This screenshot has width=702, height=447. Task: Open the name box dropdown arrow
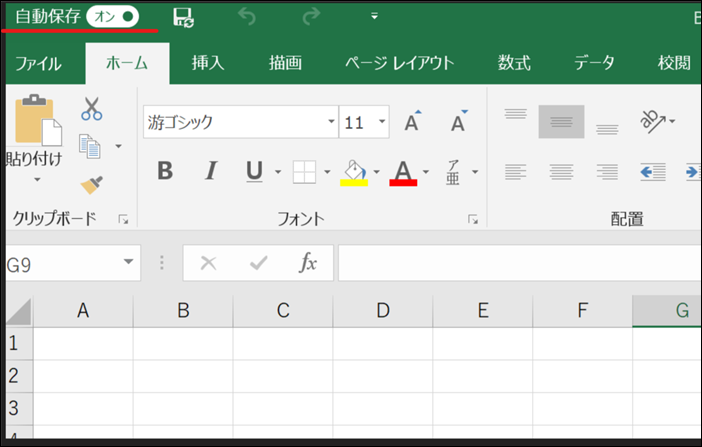pos(128,262)
